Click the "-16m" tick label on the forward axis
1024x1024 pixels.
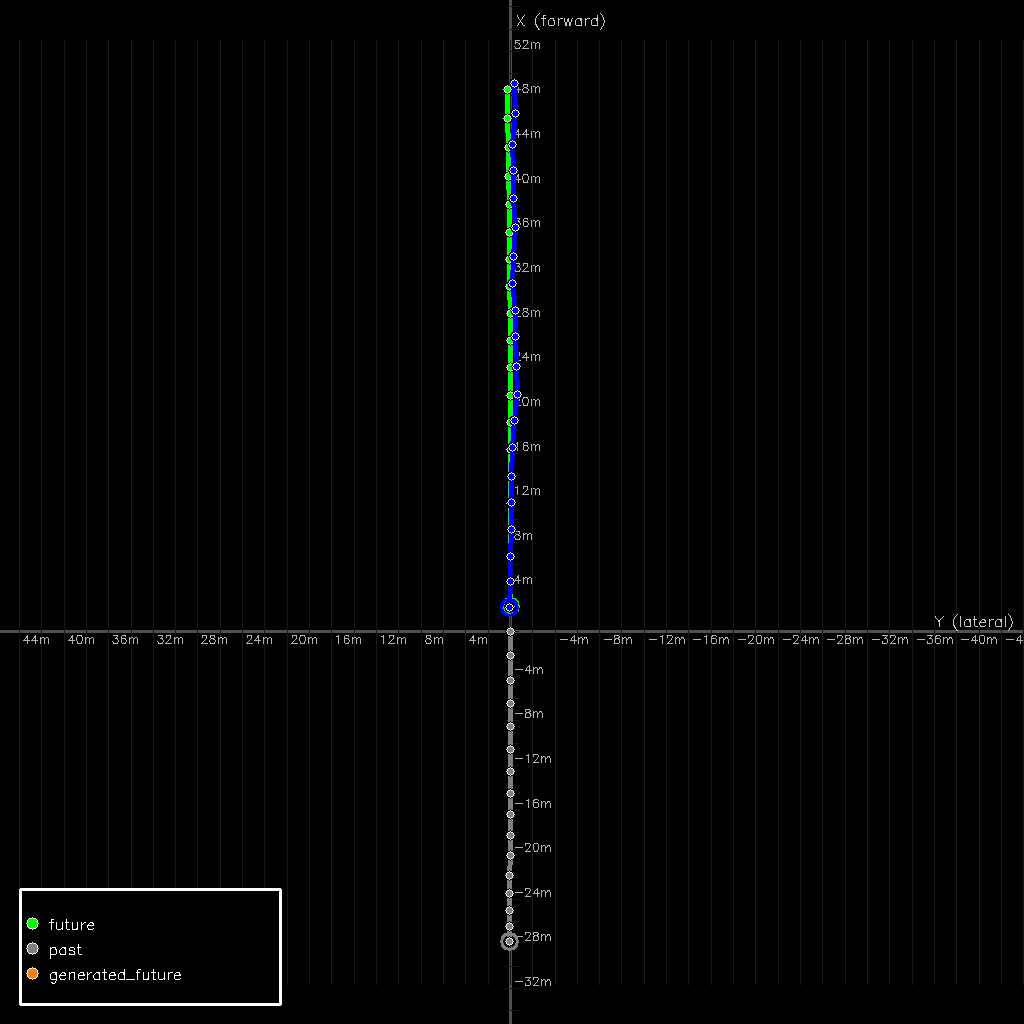(x=534, y=803)
